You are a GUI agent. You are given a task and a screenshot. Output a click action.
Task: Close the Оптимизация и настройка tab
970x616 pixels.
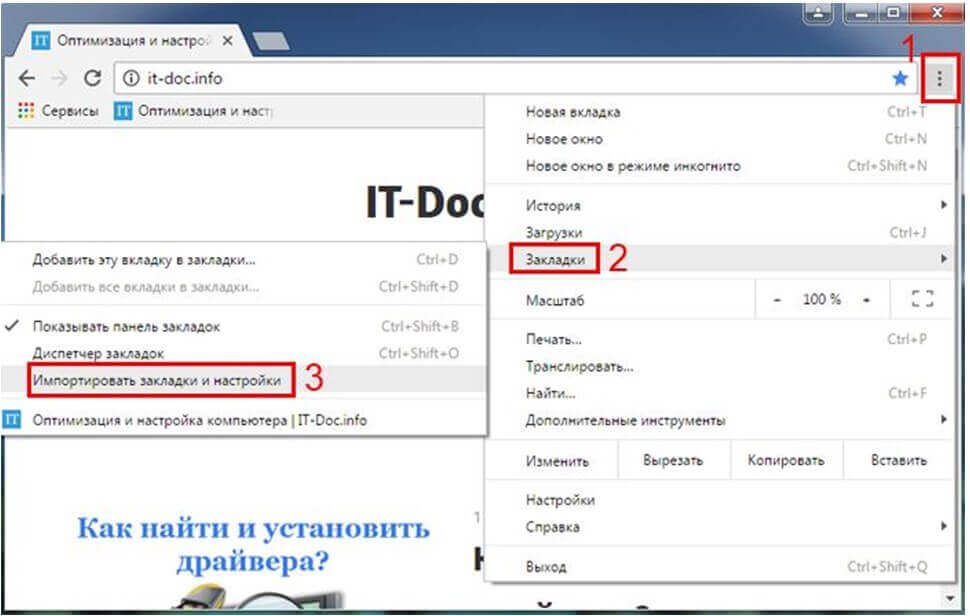[227, 41]
